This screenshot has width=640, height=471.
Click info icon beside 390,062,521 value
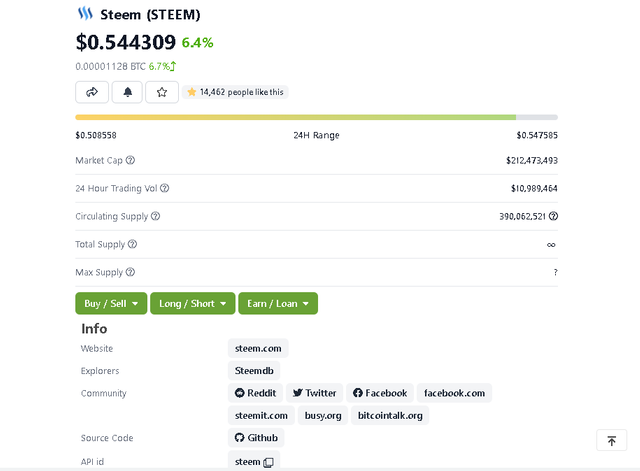553,216
